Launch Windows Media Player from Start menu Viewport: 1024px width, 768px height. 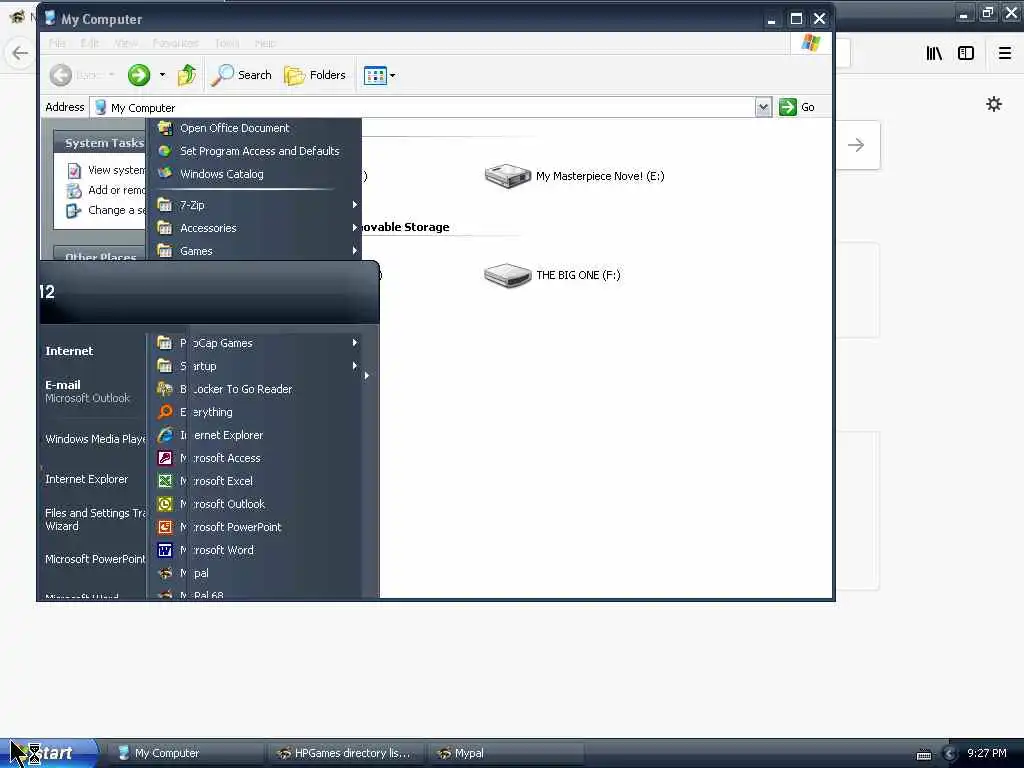(95, 439)
